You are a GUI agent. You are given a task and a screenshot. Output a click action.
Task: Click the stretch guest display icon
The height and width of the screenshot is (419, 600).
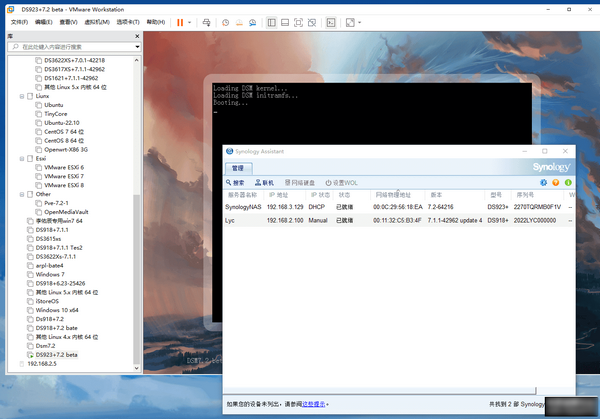[350, 23]
